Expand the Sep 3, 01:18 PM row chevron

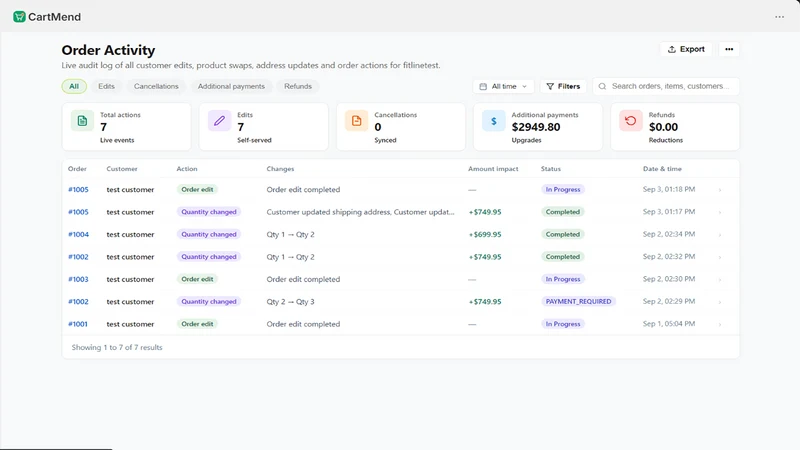tap(720, 190)
